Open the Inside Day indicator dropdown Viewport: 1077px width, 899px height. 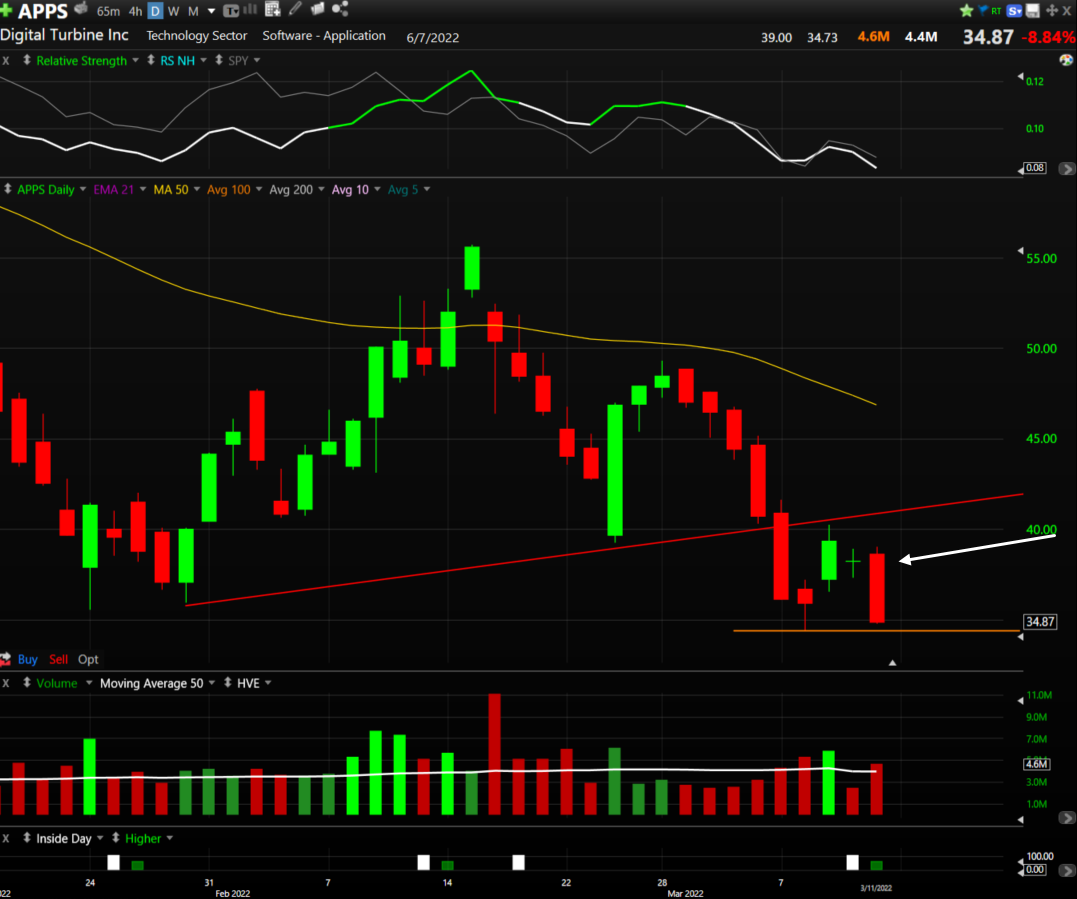coord(100,838)
